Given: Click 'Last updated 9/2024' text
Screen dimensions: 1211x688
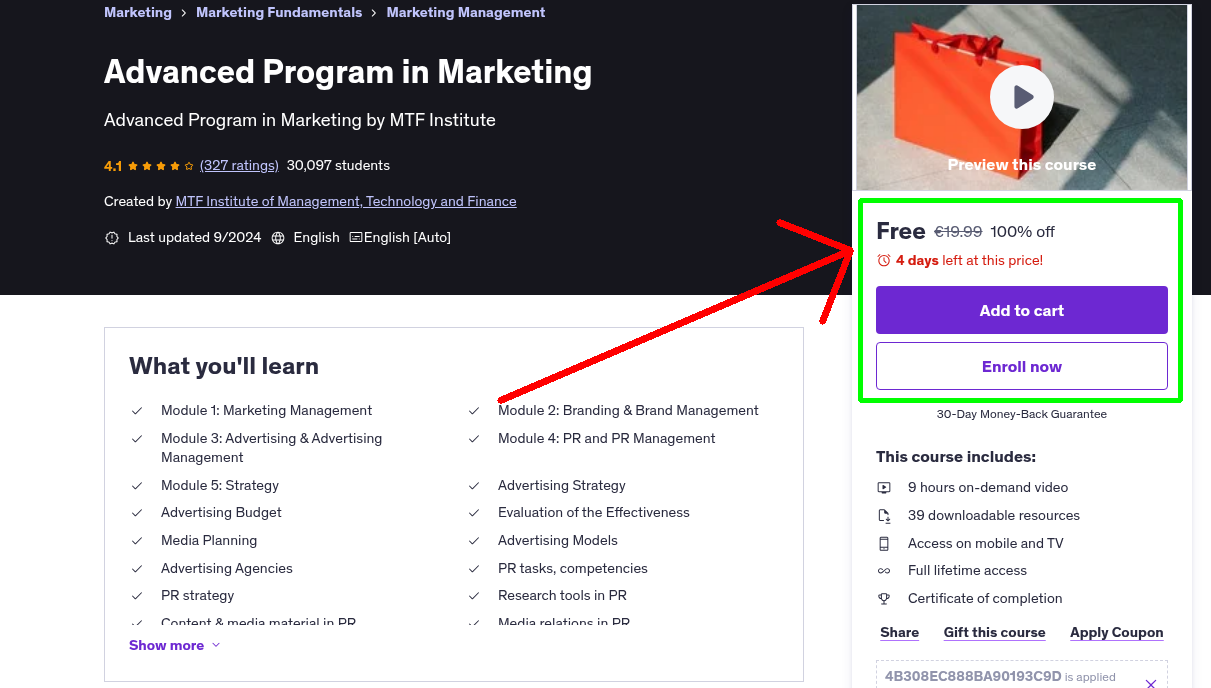Looking at the screenshot, I should click(x=194, y=238).
